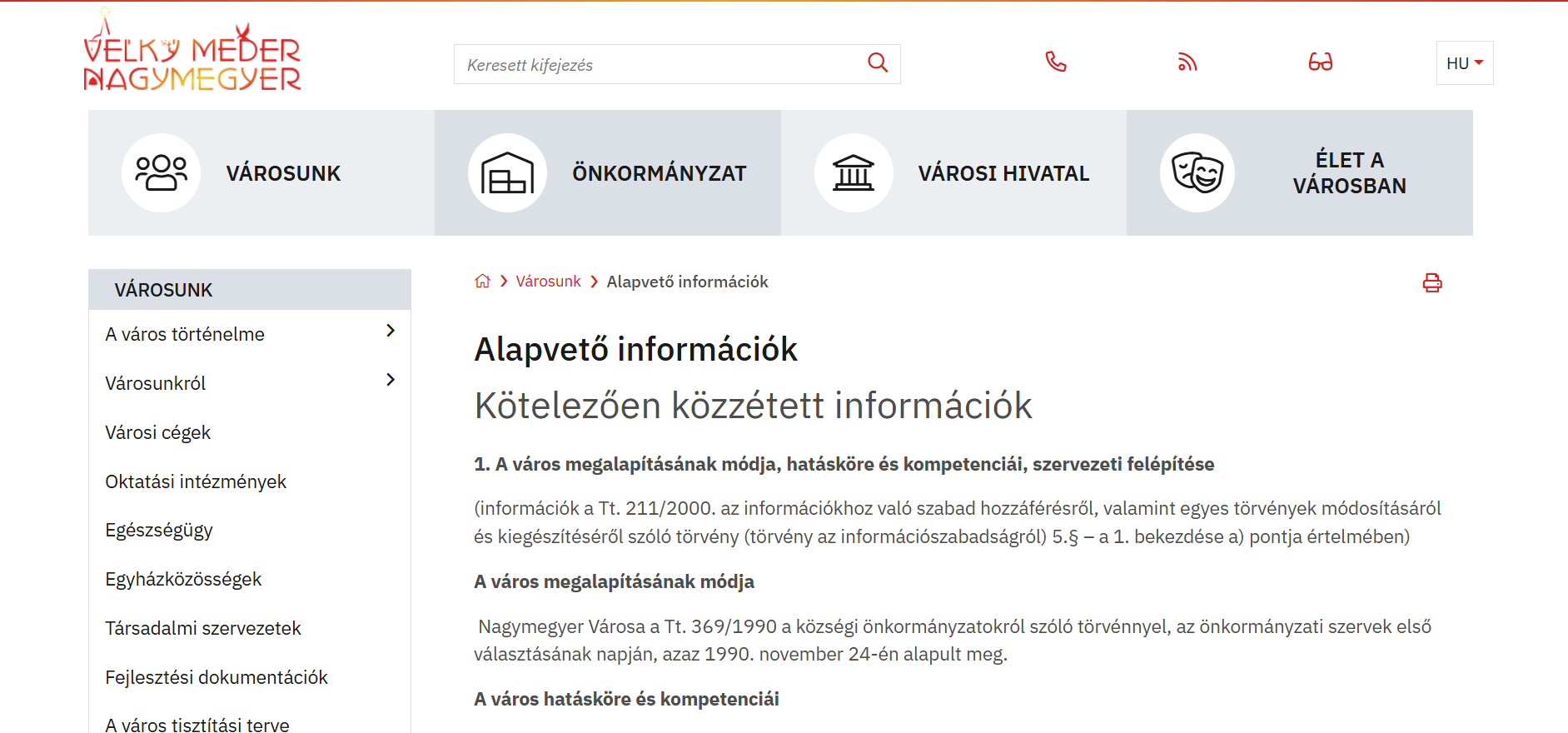This screenshot has width=1568, height=733.
Task: Open Fejlesztési dokumentációk sidebar item
Action: point(217,677)
